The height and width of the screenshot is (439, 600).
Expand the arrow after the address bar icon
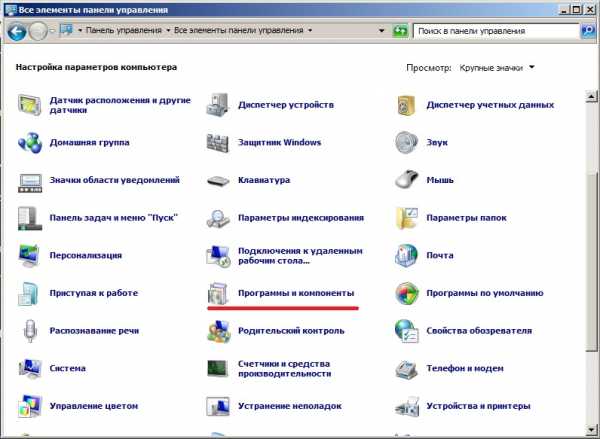80,30
